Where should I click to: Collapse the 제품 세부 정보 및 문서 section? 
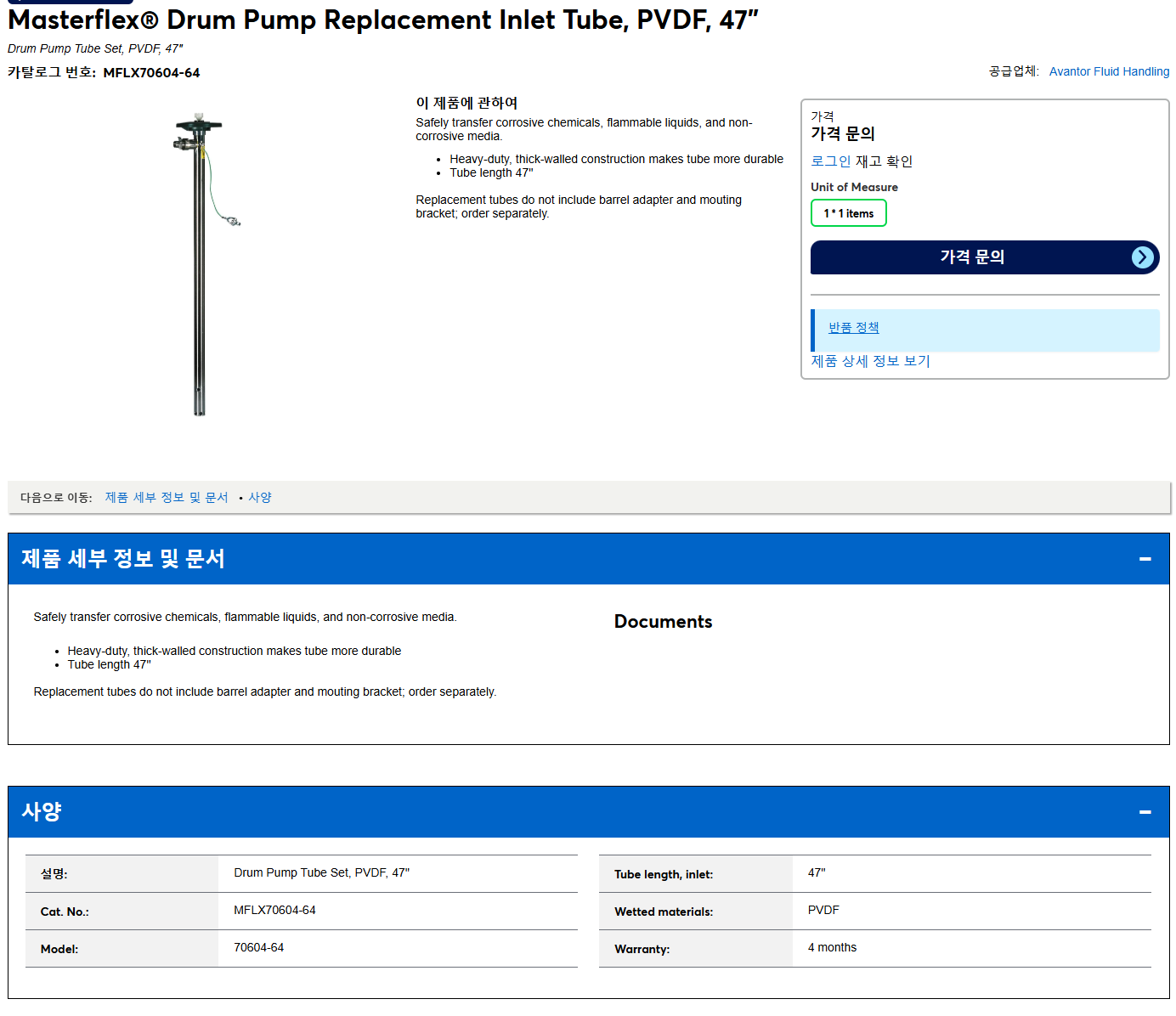[1145, 559]
